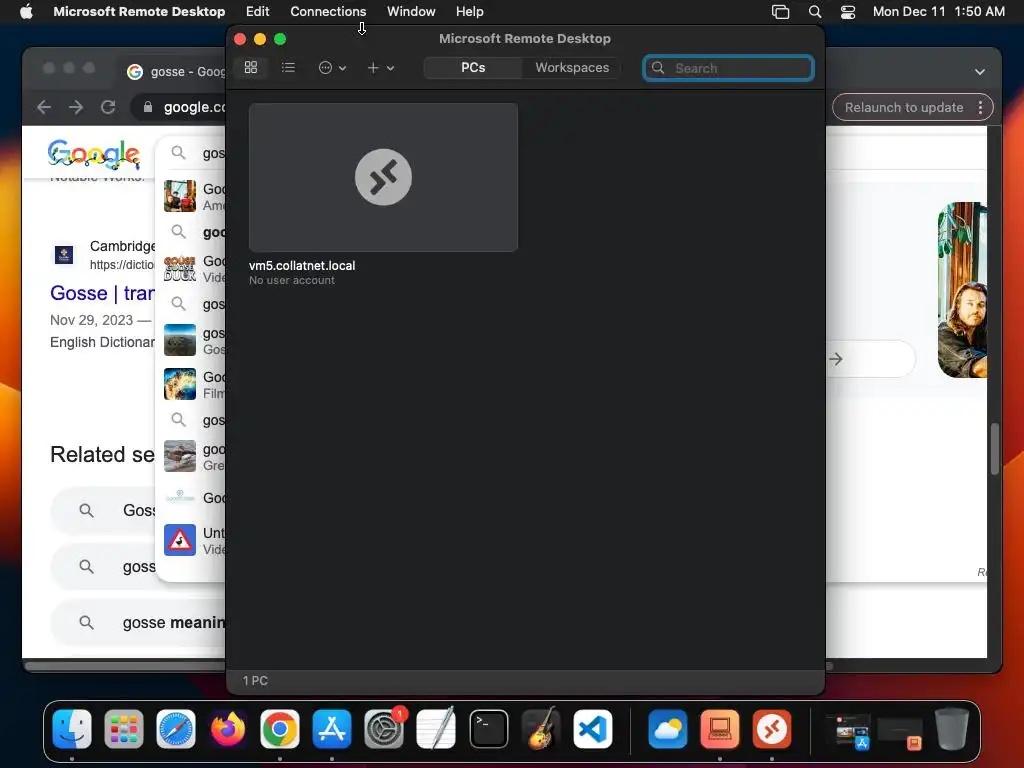1024x768 pixels.
Task: Open Google Chrome from the Dock
Action: tap(280, 729)
